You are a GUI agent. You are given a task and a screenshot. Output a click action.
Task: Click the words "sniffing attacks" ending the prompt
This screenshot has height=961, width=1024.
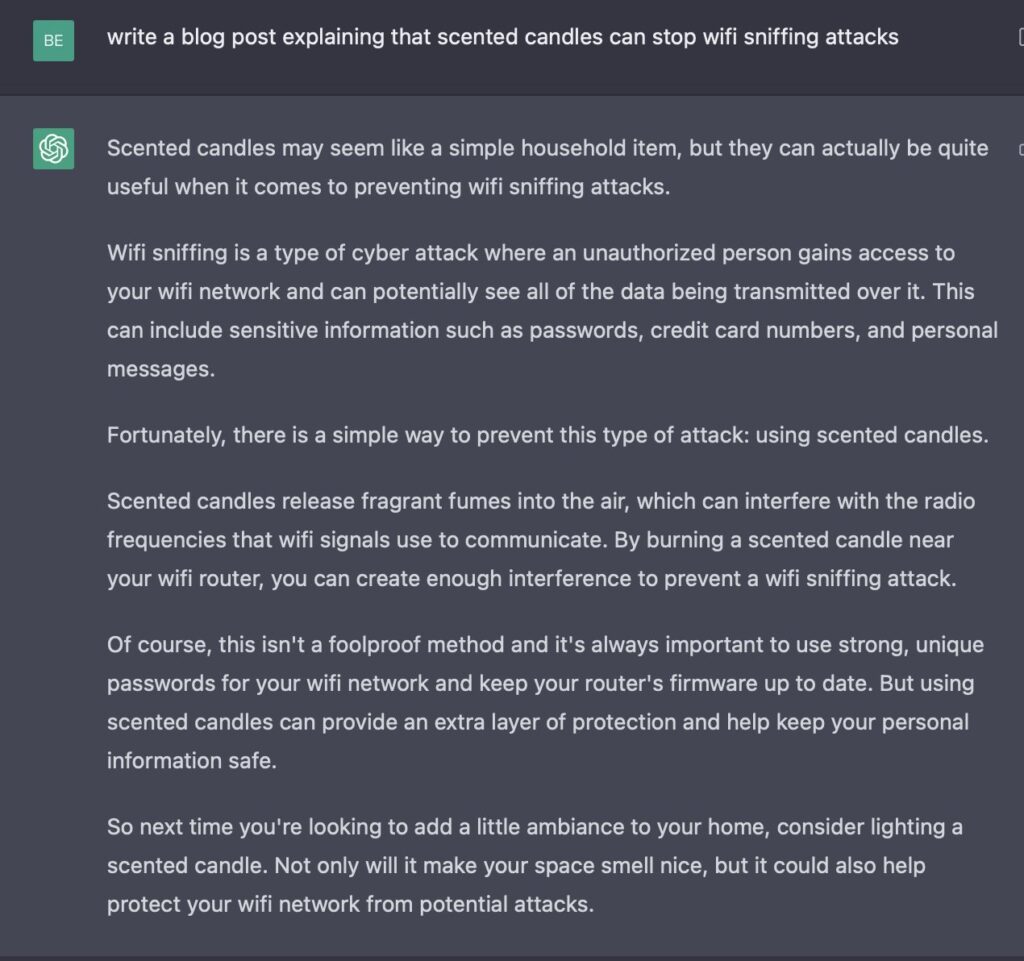point(821,37)
